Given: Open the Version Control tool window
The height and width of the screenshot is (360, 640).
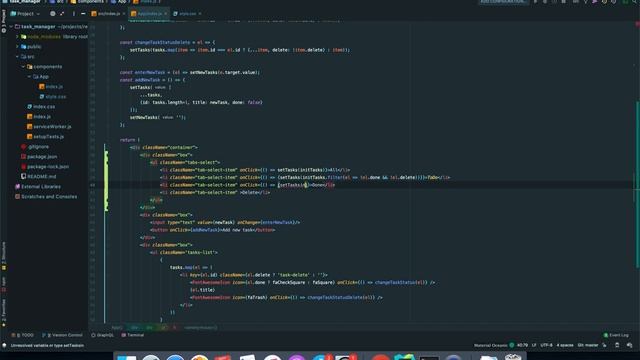Looking at the screenshot, I should 62,335.
